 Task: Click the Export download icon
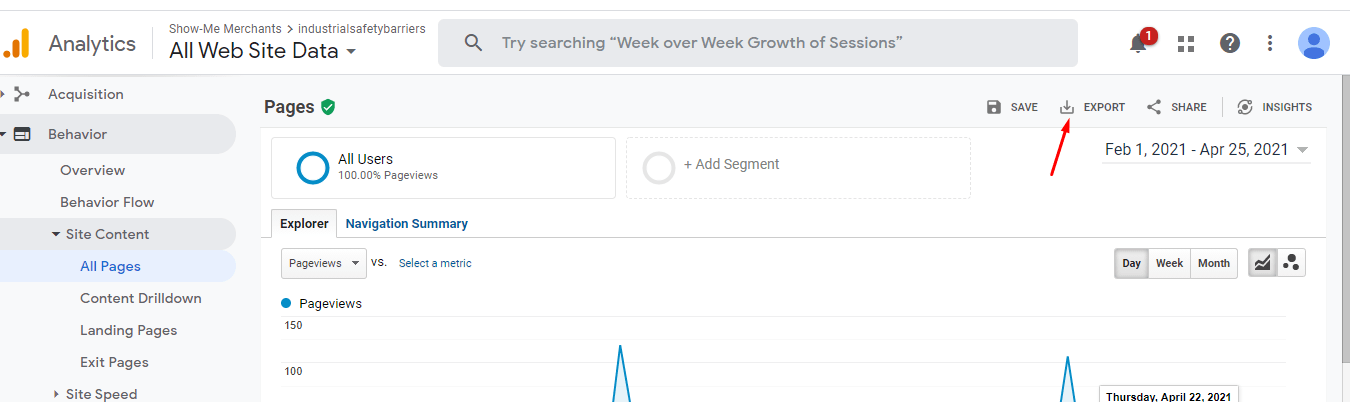click(x=1067, y=107)
